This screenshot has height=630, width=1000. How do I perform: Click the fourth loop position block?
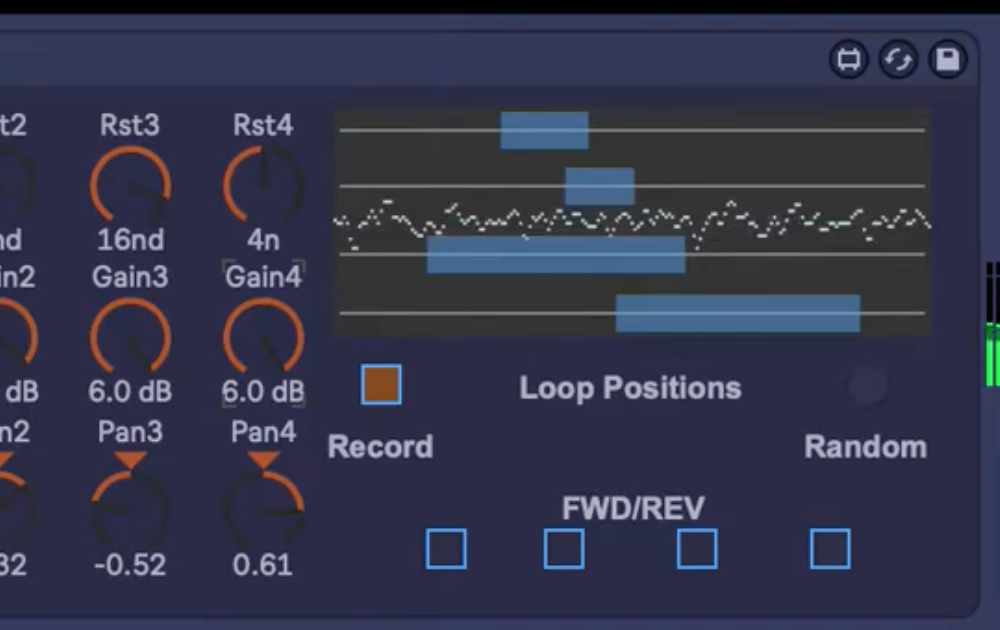738,313
